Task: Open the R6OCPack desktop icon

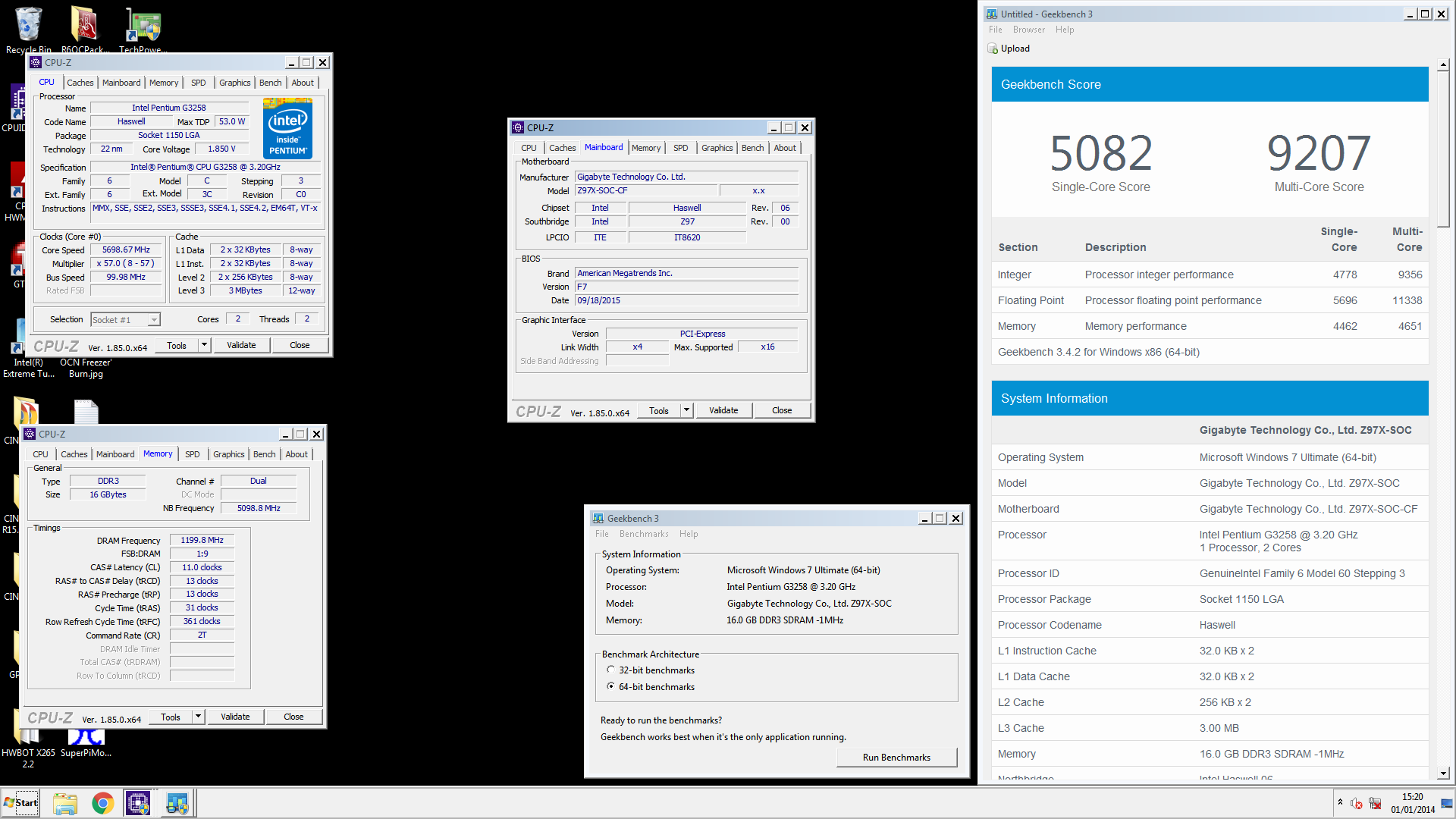Action: click(x=85, y=29)
